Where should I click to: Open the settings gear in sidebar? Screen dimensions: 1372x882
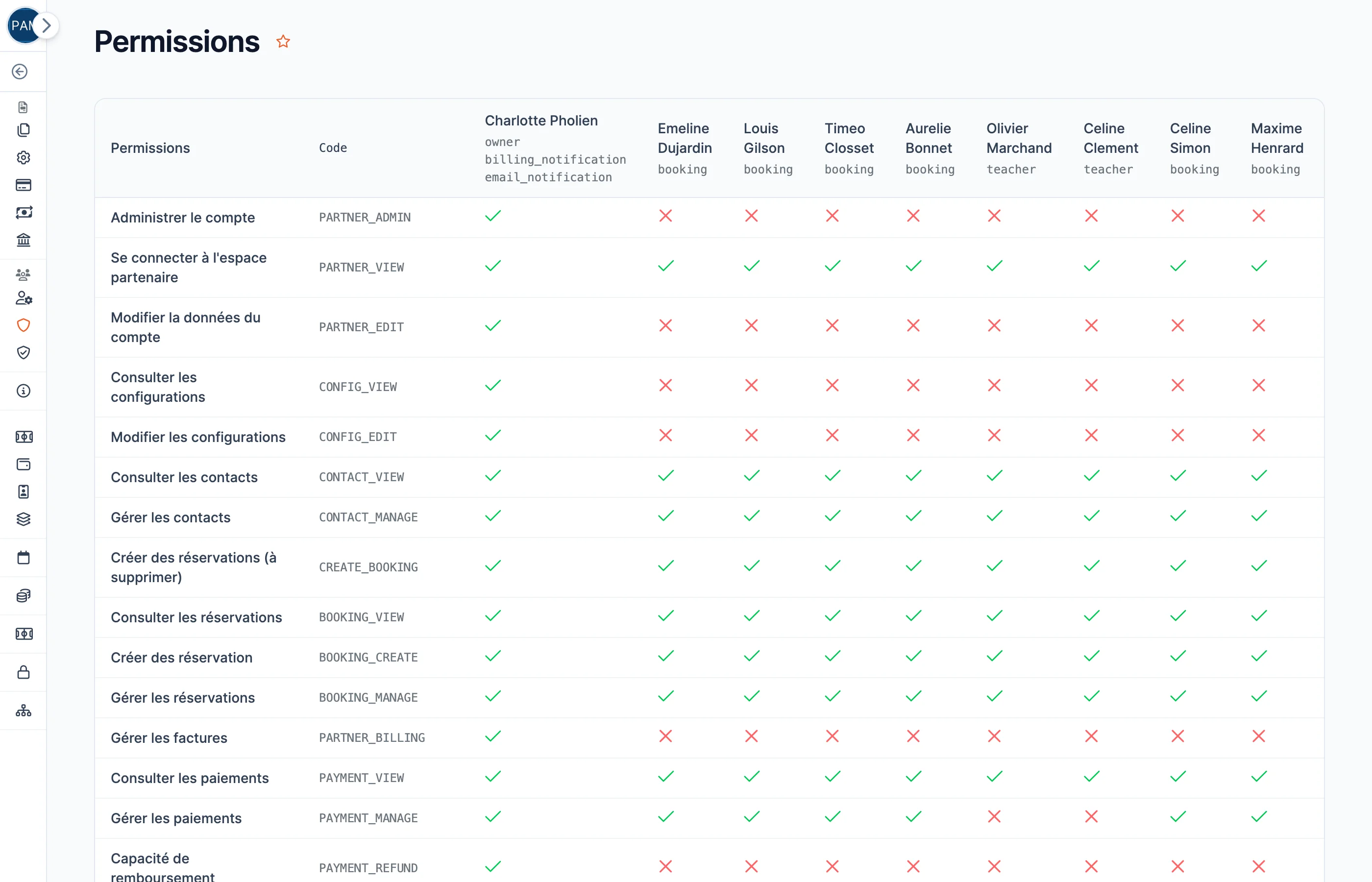tap(23, 157)
